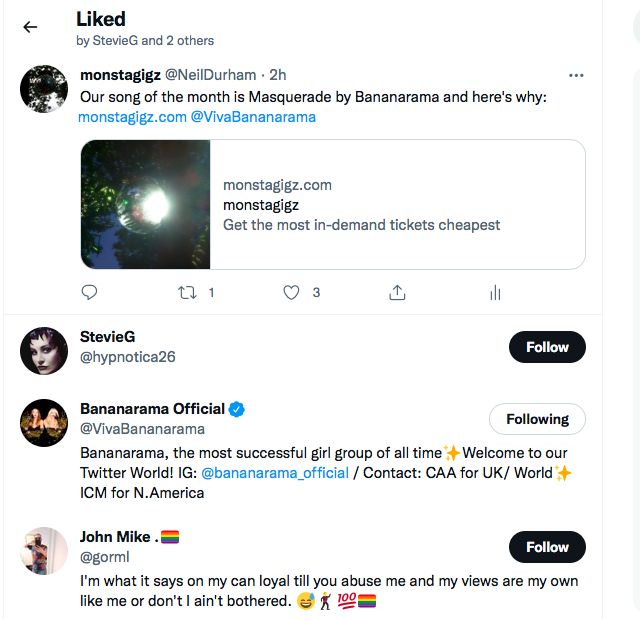Image resolution: width=640 pixels, height=619 pixels.
Task: Click the back arrow icon
Action: point(30,27)
